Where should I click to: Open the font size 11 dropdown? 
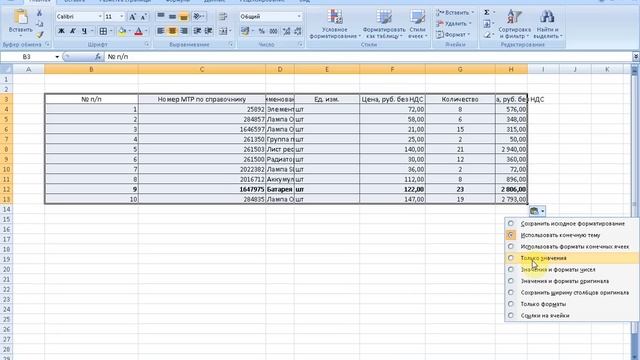coord(122,17)
